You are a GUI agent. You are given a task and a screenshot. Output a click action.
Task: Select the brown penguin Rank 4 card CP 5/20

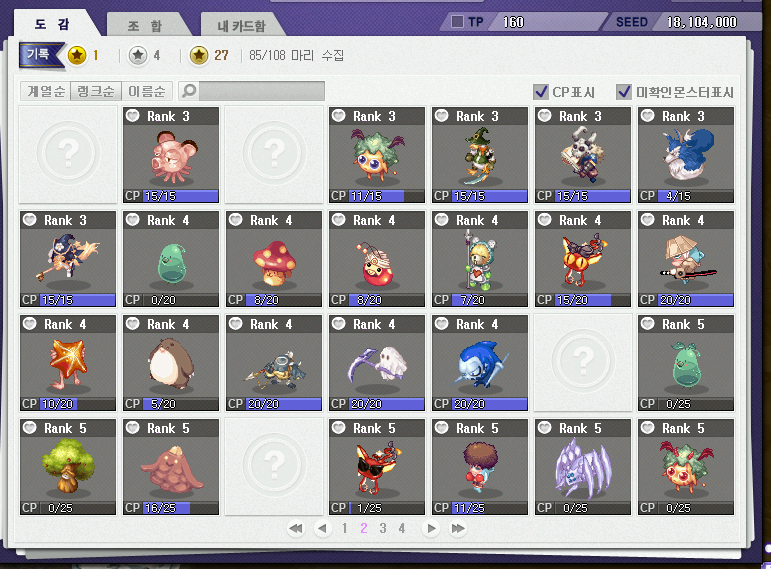171,363
